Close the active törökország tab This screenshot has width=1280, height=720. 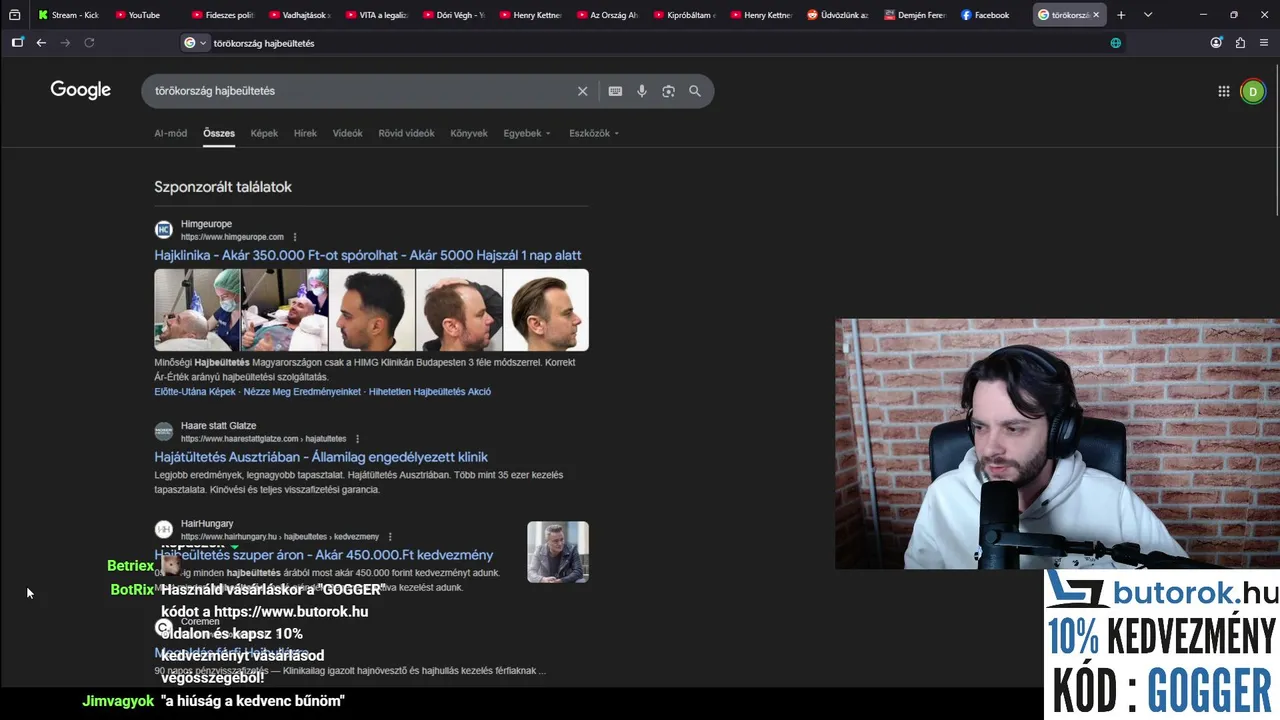[x=1096, y=15]
